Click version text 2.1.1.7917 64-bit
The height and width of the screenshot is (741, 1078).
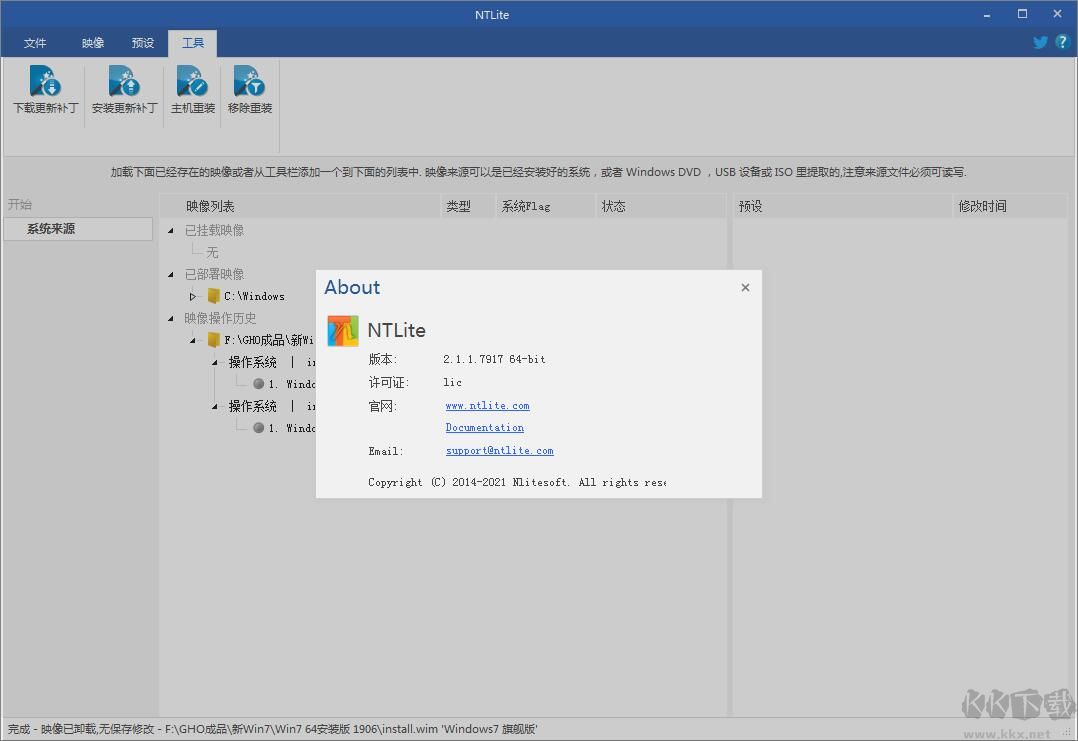(x=494, y=360)
